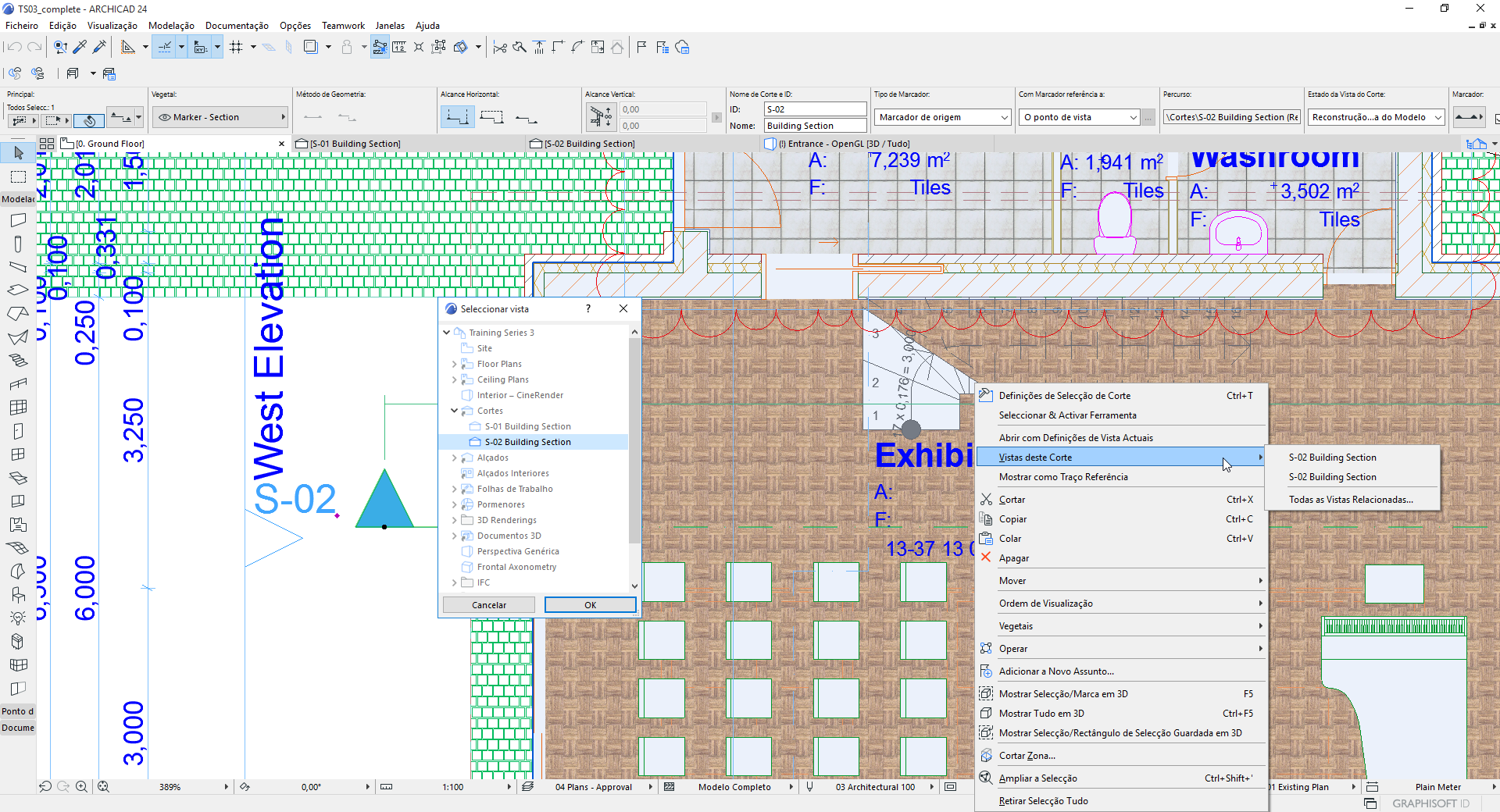
Task: Toggle the Marker - Section favorite button
Action: 220,117
